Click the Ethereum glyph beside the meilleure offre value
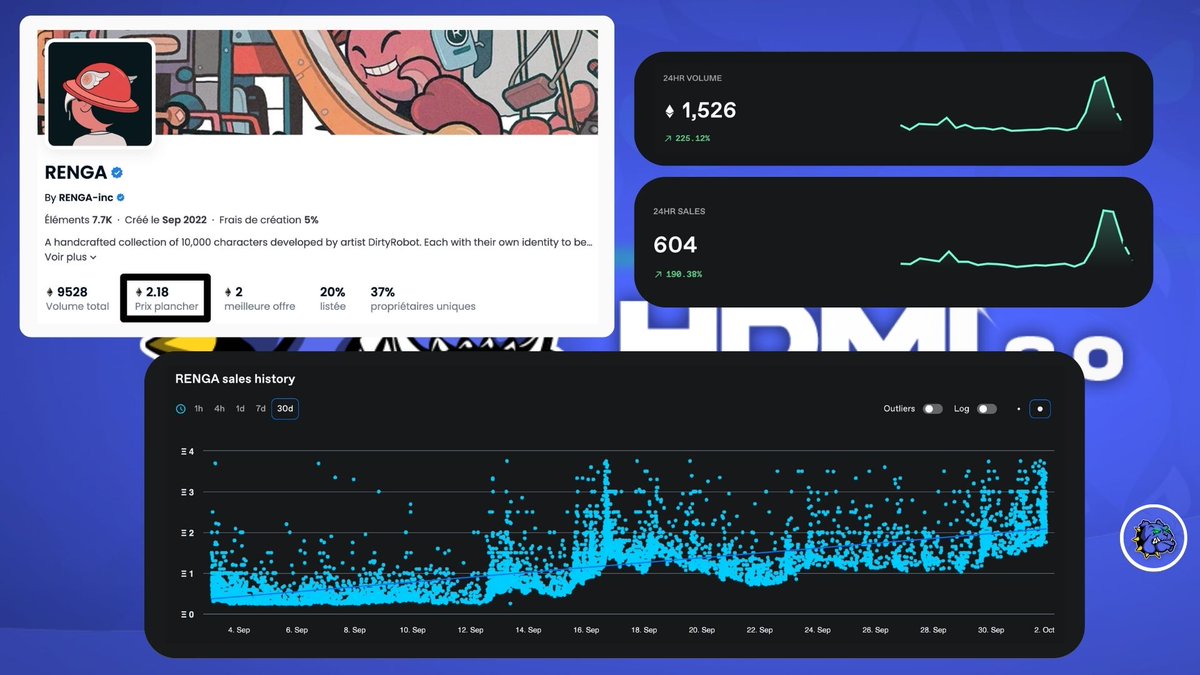The image size is (1200, 675). (227, 291)
